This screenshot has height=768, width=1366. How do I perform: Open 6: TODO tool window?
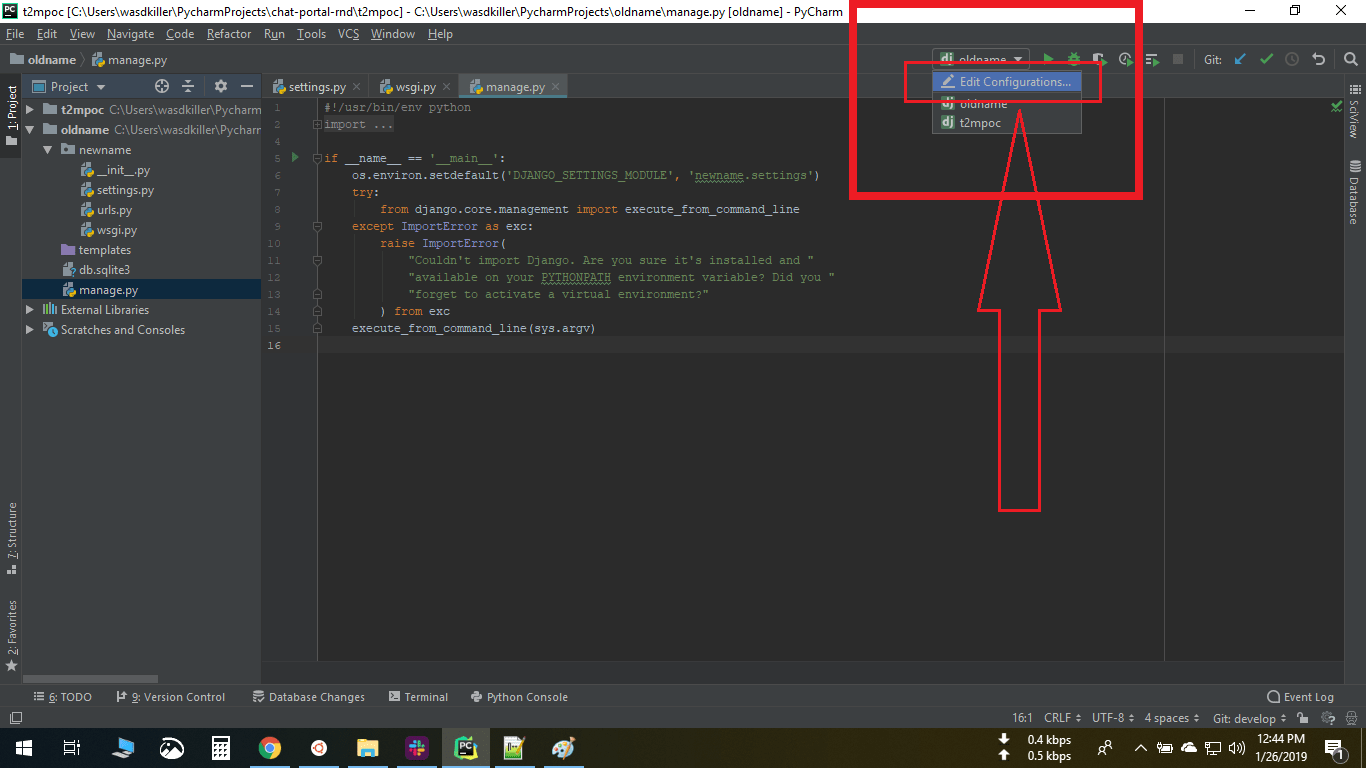point(62,697)
